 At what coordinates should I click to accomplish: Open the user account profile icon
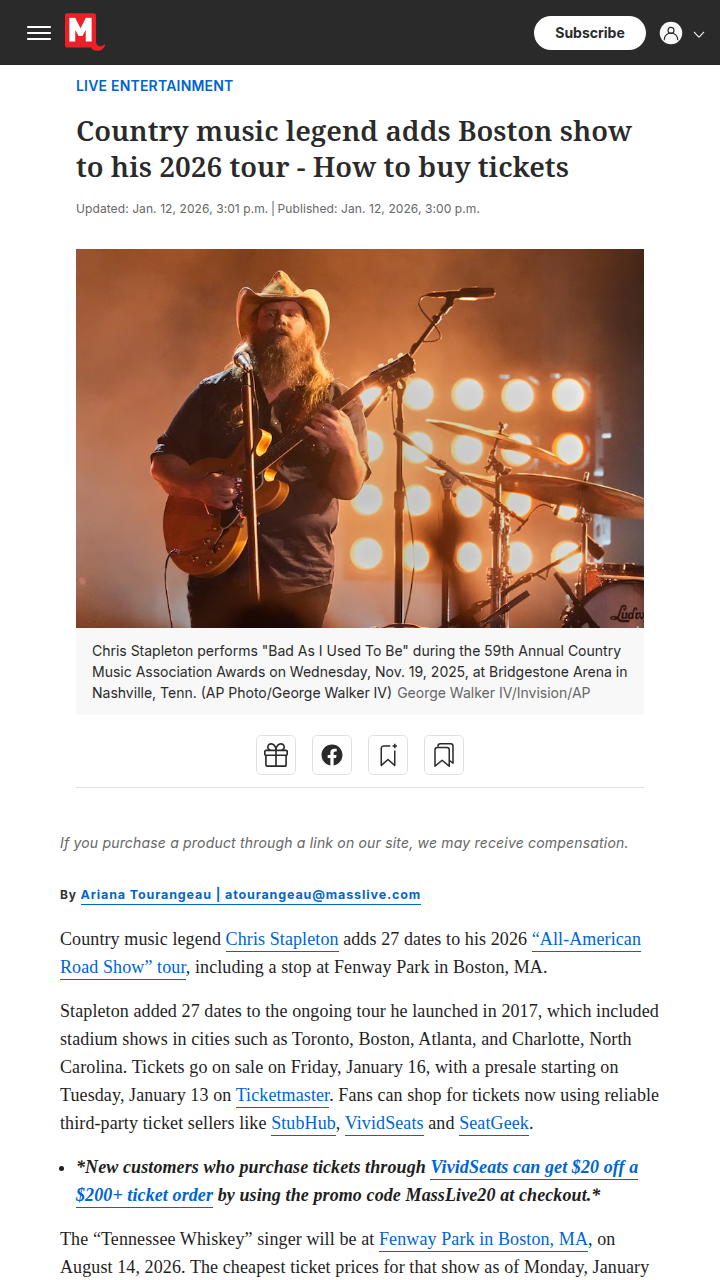tap(671, 33)
